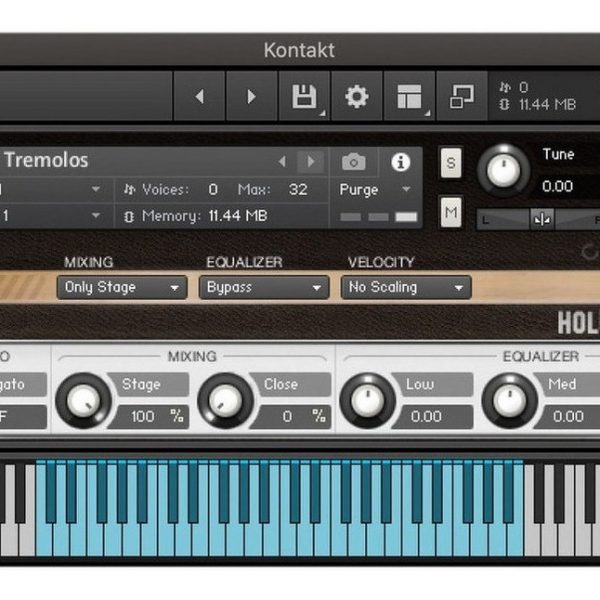Solo the Tremolos instrument
The width and height of the screenshot is (600, 600).
(x=451, y=163)
